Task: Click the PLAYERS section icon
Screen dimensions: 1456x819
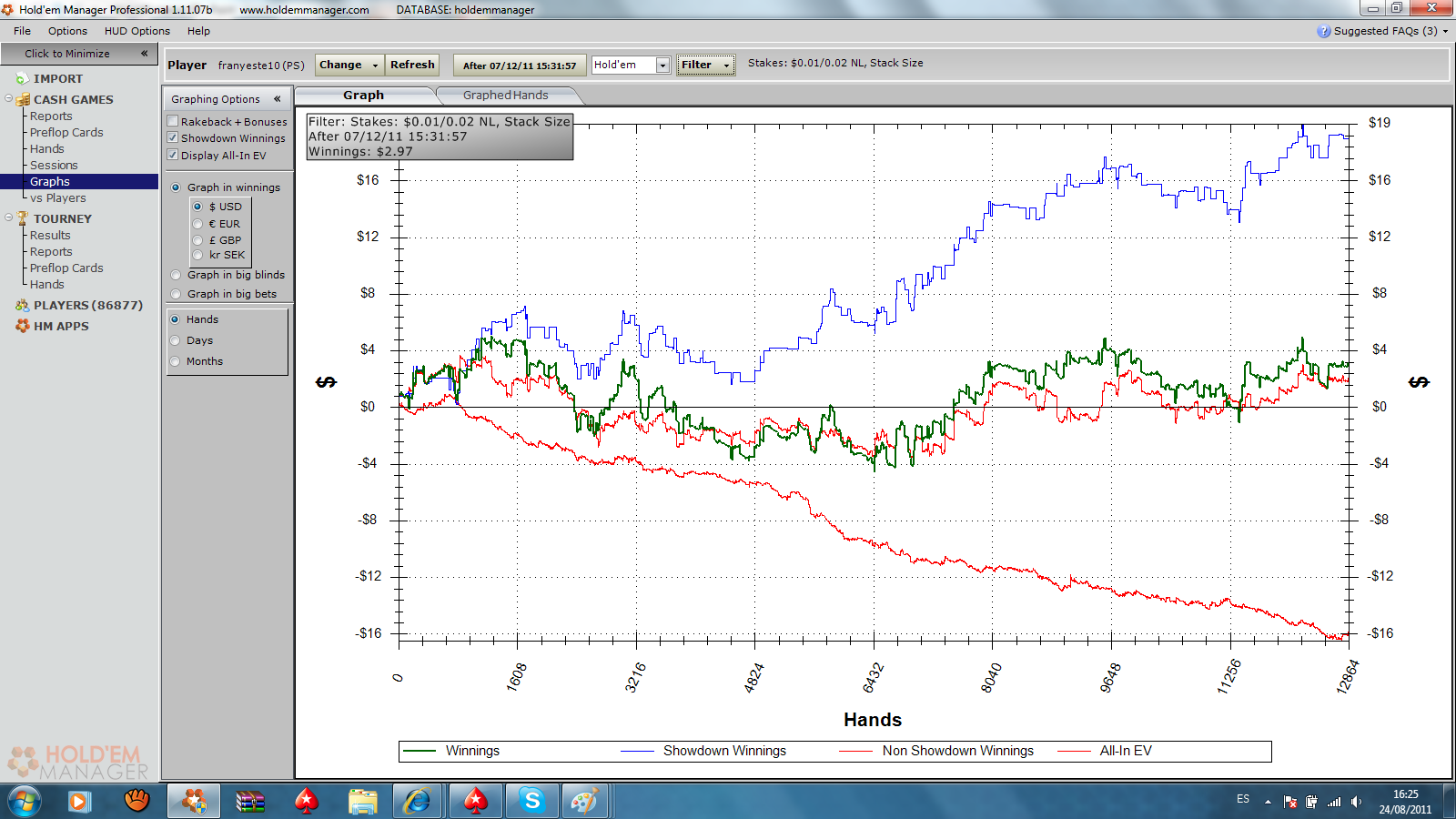Action: (23, 305)
